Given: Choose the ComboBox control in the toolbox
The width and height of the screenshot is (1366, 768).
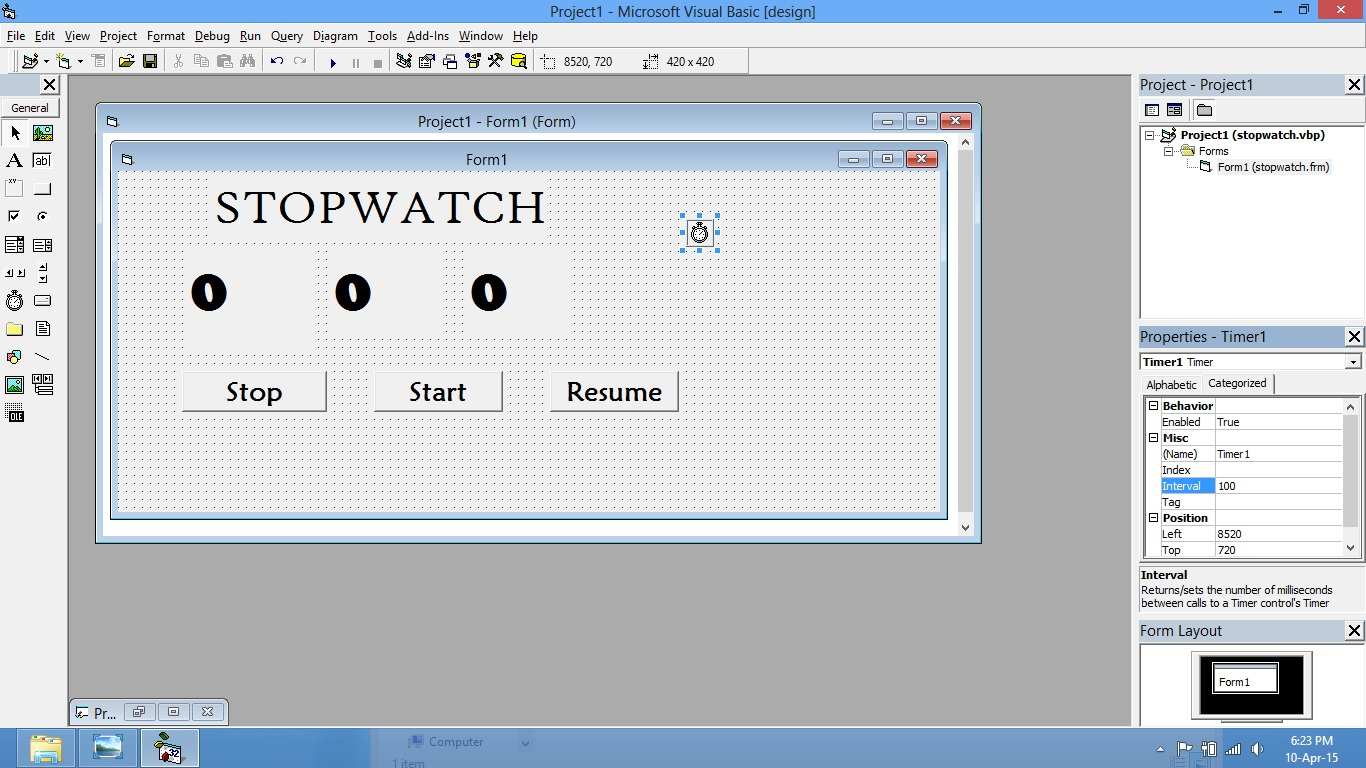Looking at the screenshot, I should [x=14, y=244].
